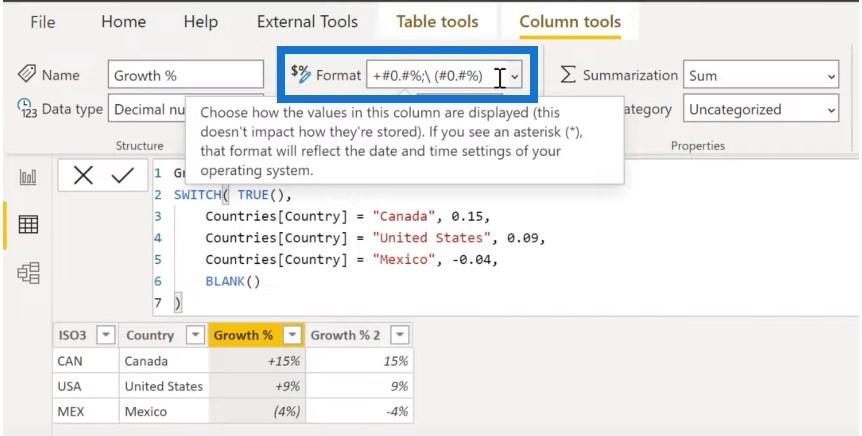862x436 pixels.
Task: Click the +15% growth cell
Action: click(257, 361)
